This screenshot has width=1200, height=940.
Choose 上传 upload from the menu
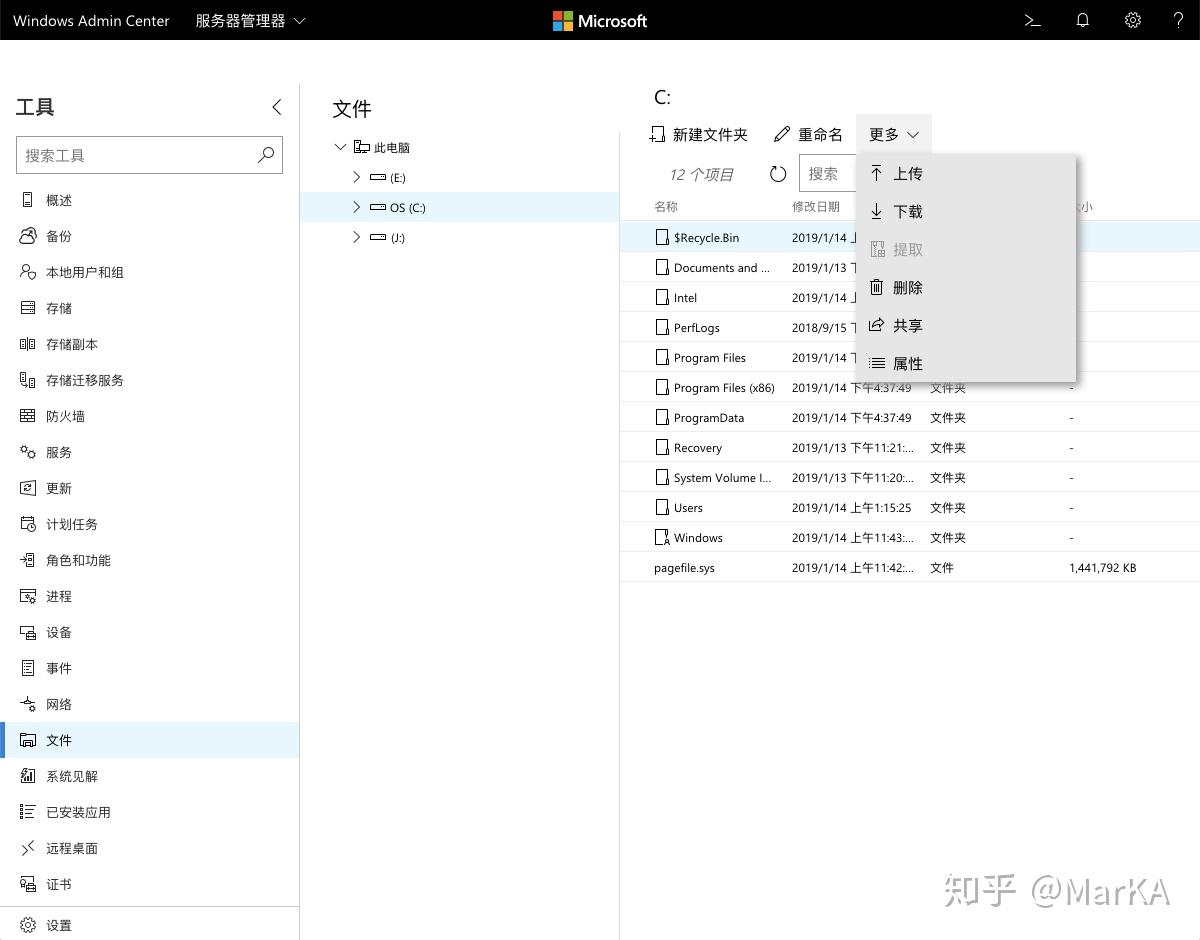[x=966, y=174]
